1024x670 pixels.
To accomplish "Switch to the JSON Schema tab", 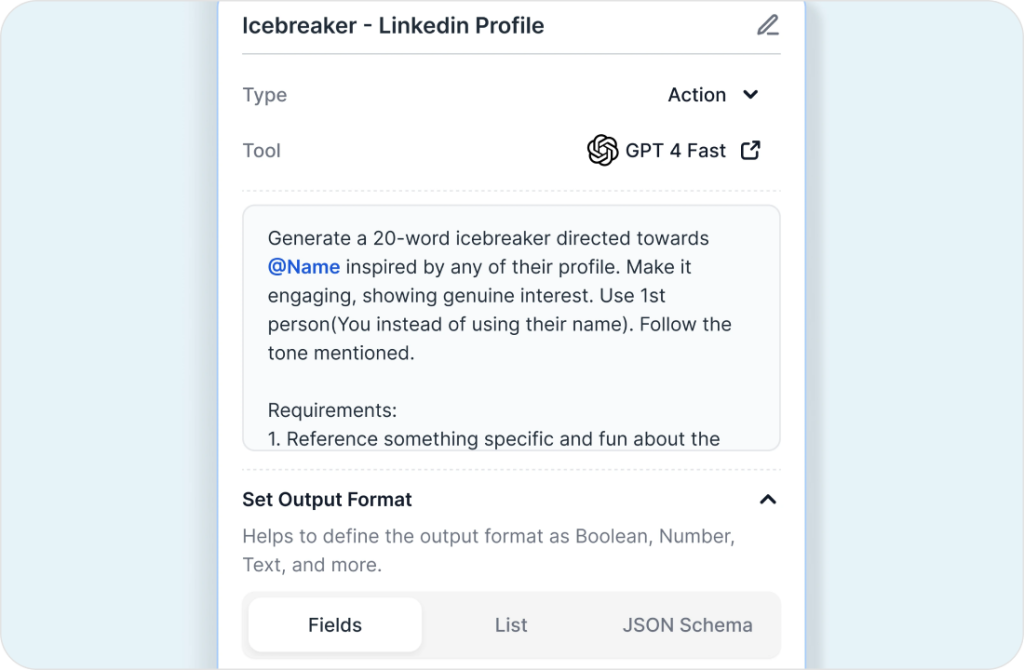I will [x=688, y=625].
